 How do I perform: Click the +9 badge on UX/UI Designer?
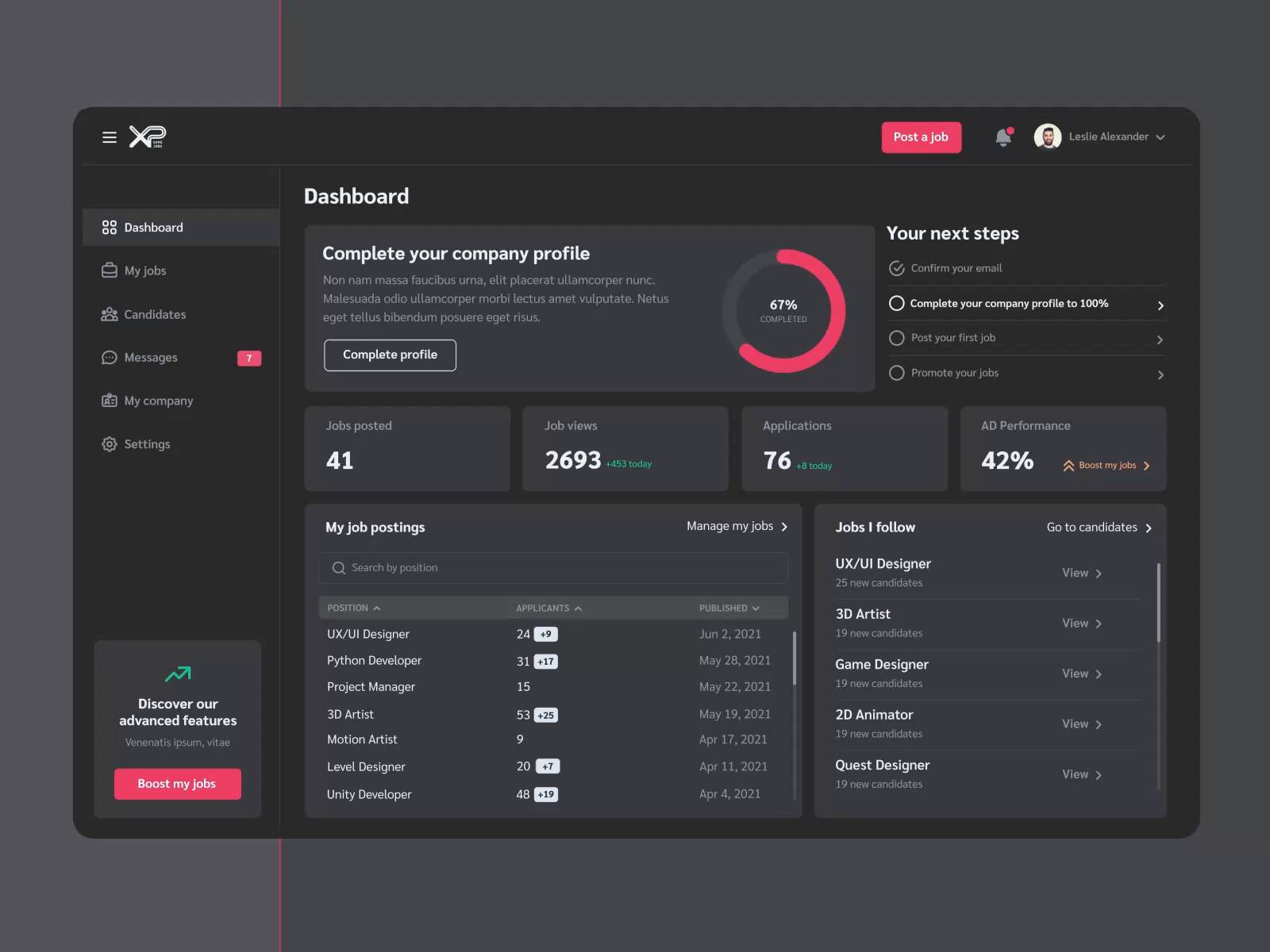tap(546, 635)
